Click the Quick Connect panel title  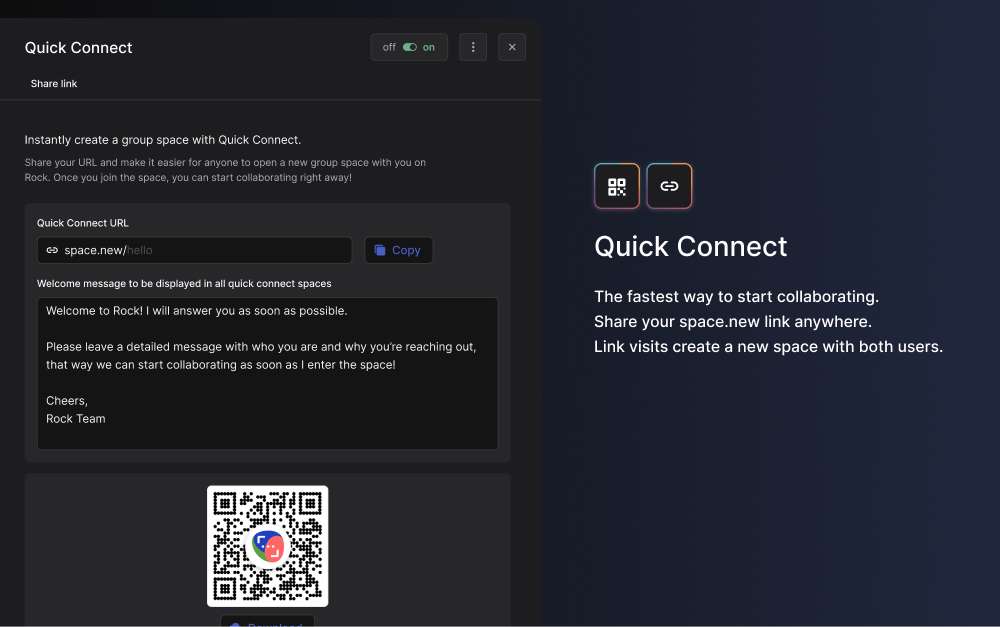(78, 48)
